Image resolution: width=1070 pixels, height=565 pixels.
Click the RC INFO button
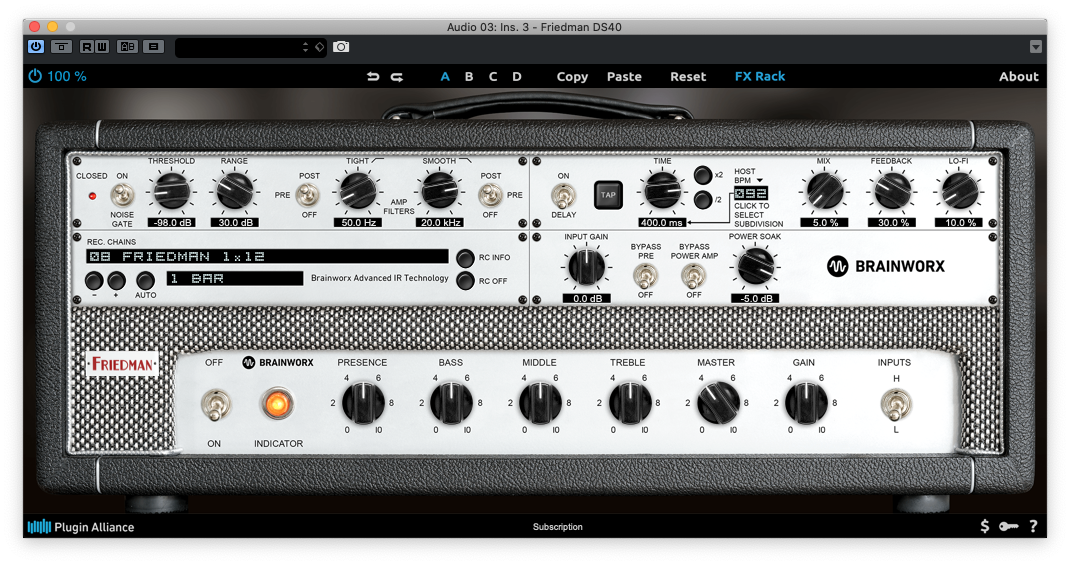pyautogui.click(x=465, y=258)
